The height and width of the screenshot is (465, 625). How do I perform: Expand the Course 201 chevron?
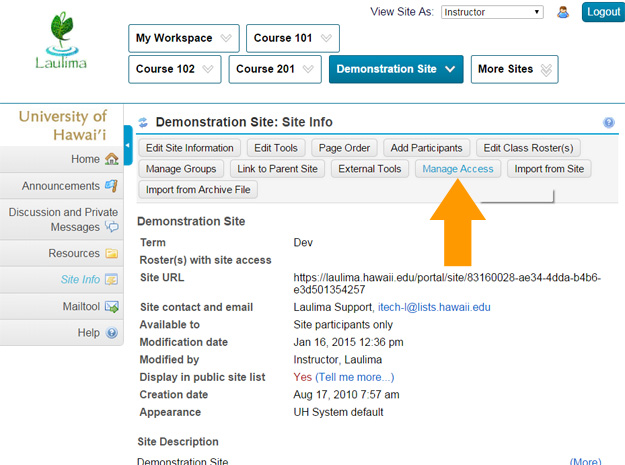click(308, 69)
